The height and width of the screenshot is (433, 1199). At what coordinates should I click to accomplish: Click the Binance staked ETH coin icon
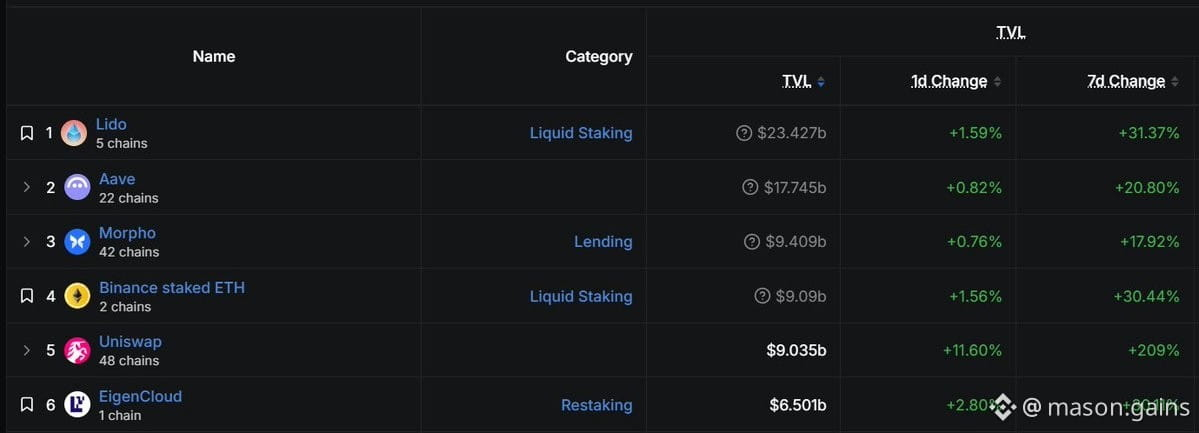(x=77, y=296)
